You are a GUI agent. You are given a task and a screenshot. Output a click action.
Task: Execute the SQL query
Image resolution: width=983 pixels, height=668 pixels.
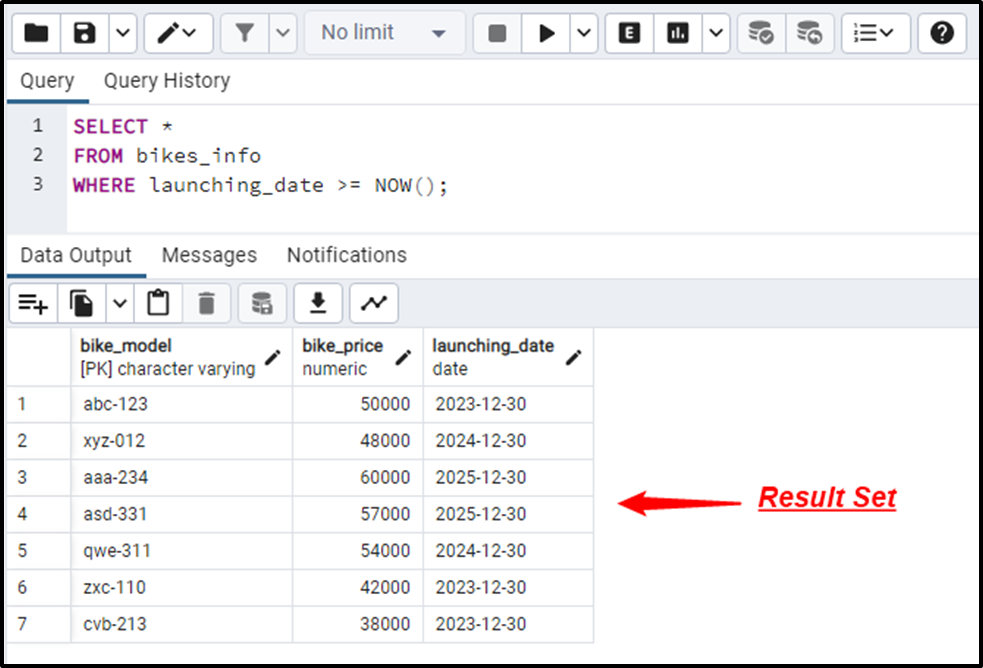pos(545,33)
